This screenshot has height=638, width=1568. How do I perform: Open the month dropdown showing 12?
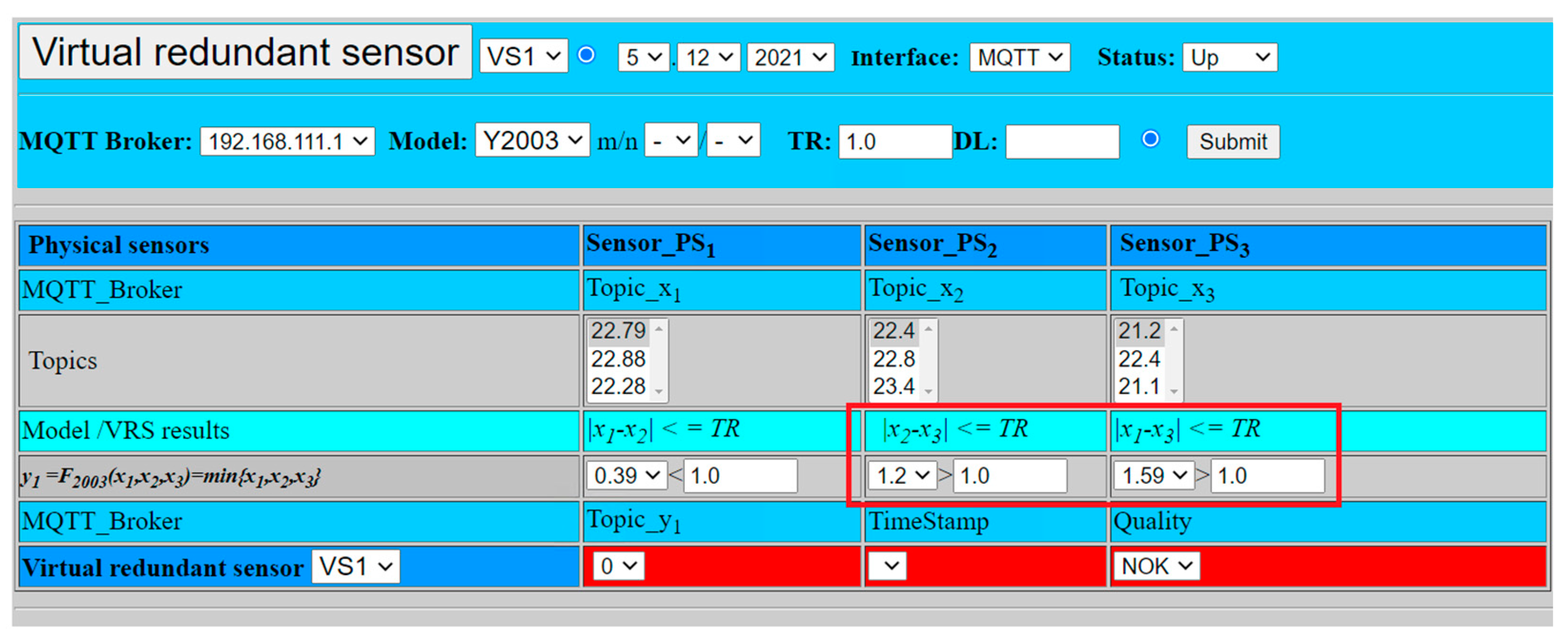(x=708, y=57)
